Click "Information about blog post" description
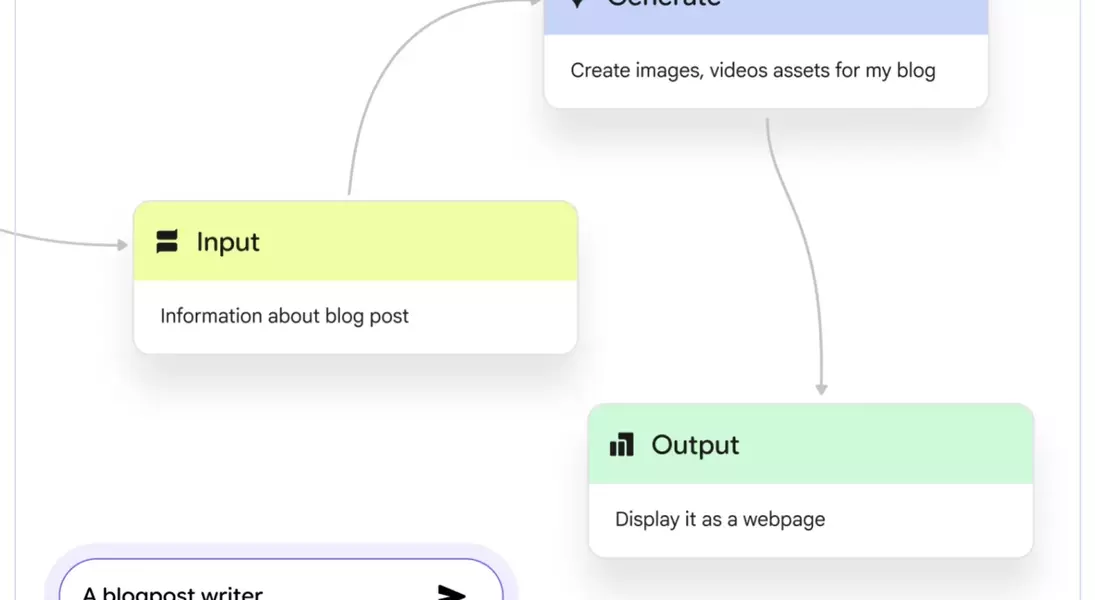Image resolution: width=1095 pixels, height=600 pixels. pyautogui.click(x=285, y=316)
